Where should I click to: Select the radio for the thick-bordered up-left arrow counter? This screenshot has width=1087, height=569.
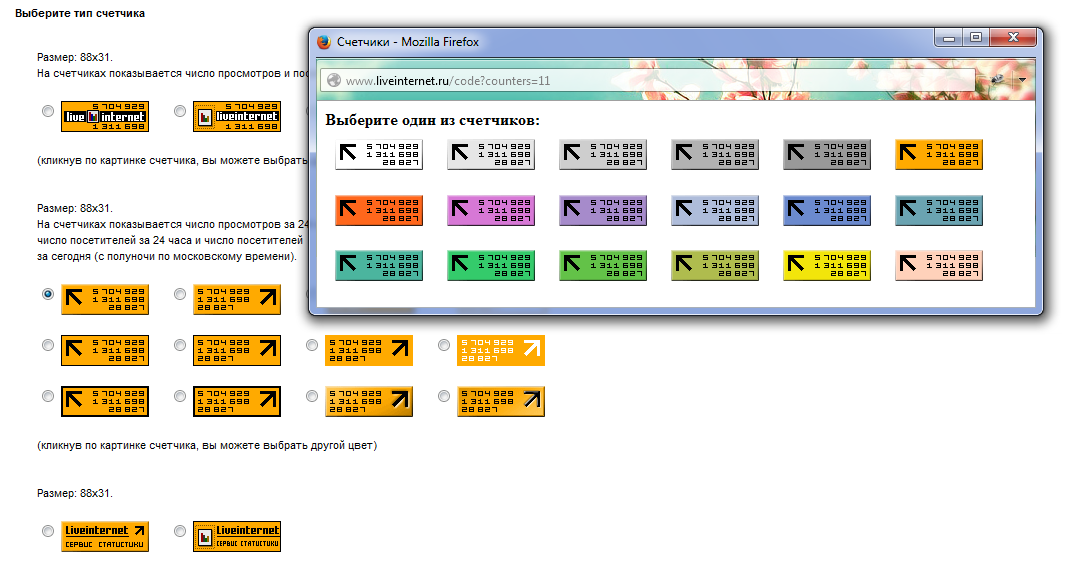coord(48,396)
